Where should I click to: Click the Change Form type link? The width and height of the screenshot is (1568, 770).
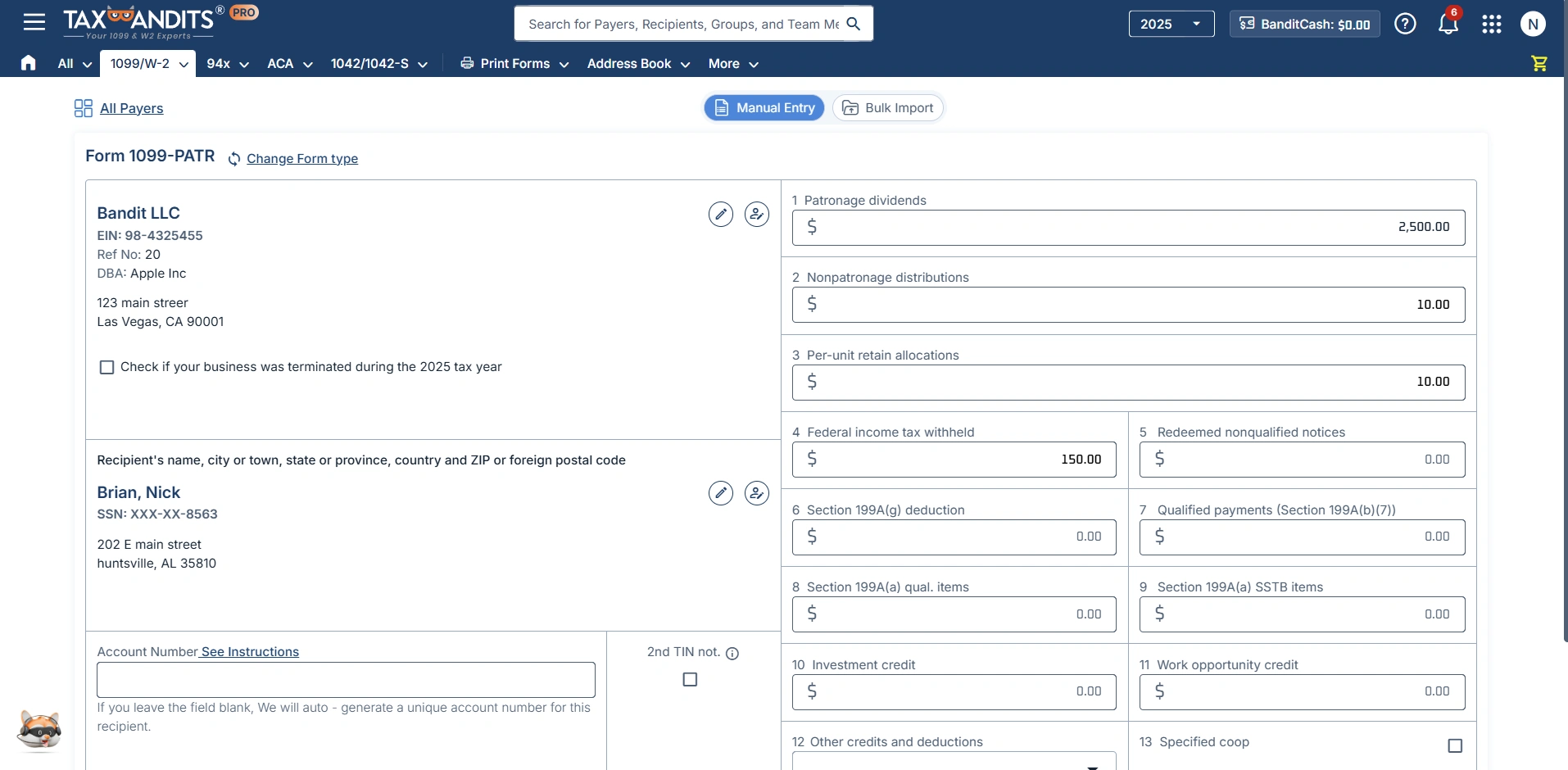tap(302, 159)
